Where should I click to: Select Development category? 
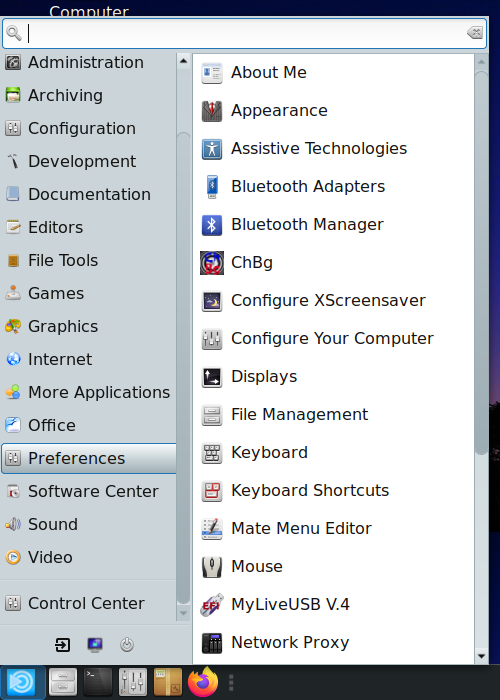(x=88, y=162)
